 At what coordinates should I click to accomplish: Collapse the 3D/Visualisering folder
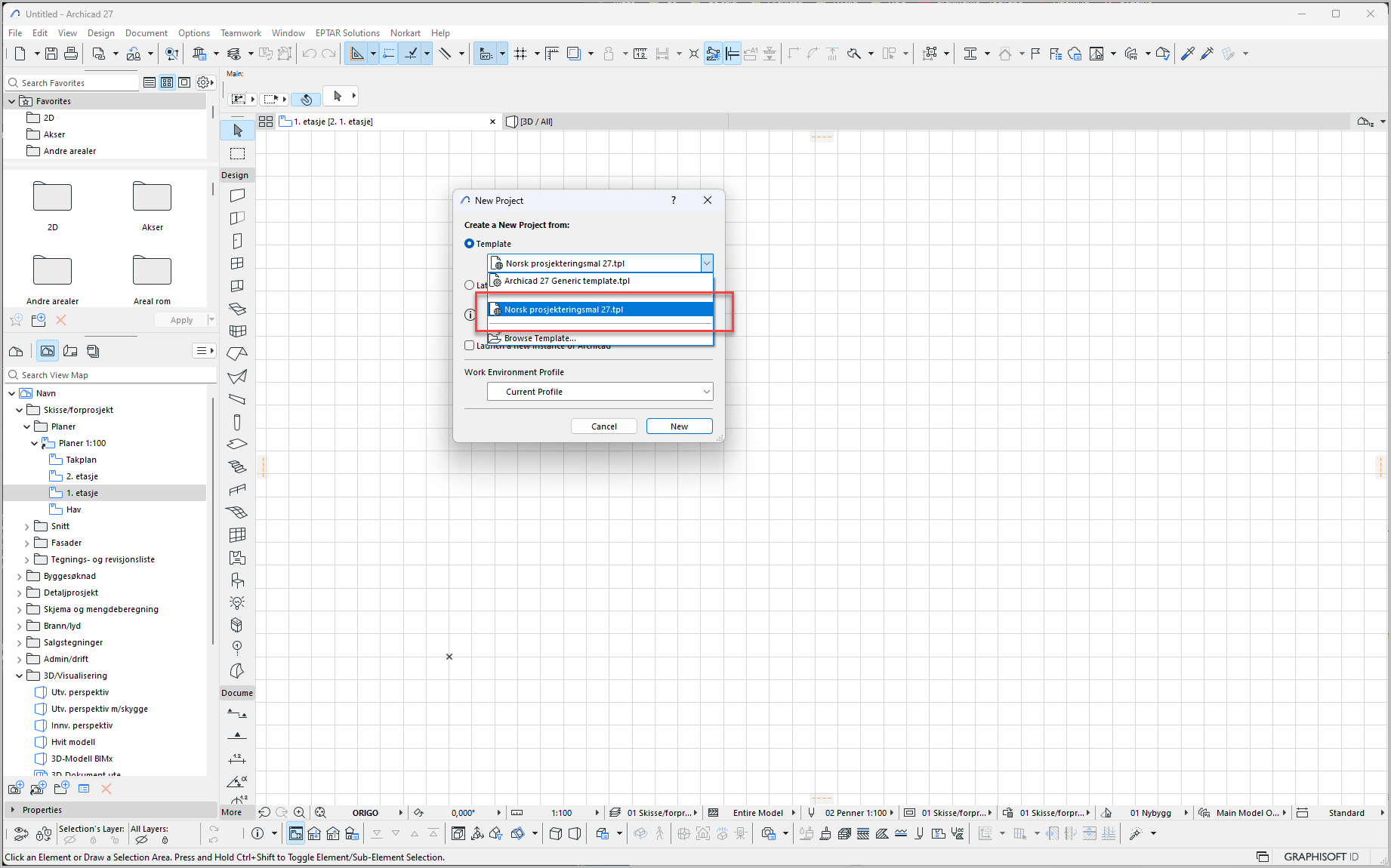coord(20,676)
